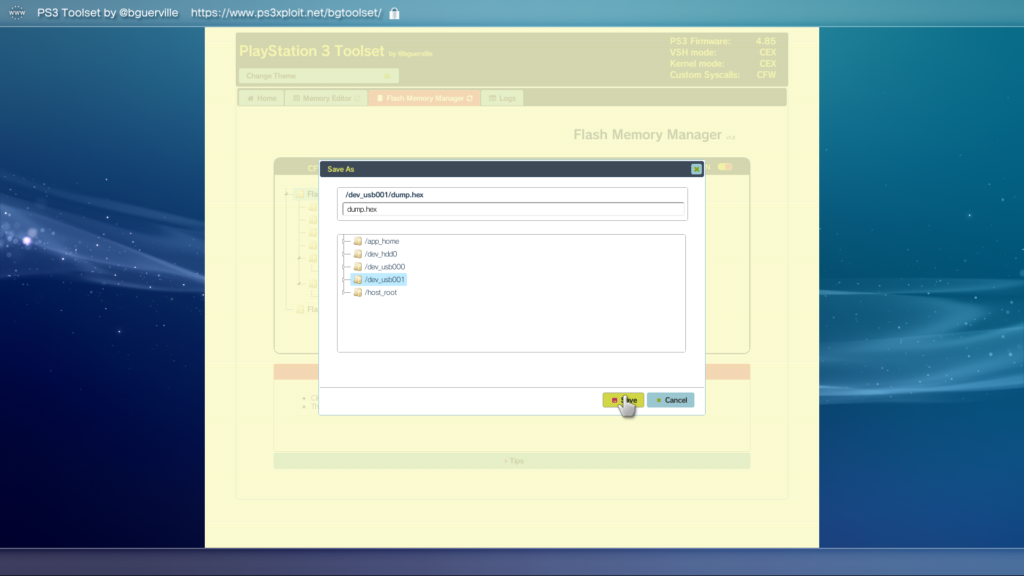Viewport: 1024px width, 576px height.
Task: Save the dump file
Action: pyautogui.click(x=623, y=400)
